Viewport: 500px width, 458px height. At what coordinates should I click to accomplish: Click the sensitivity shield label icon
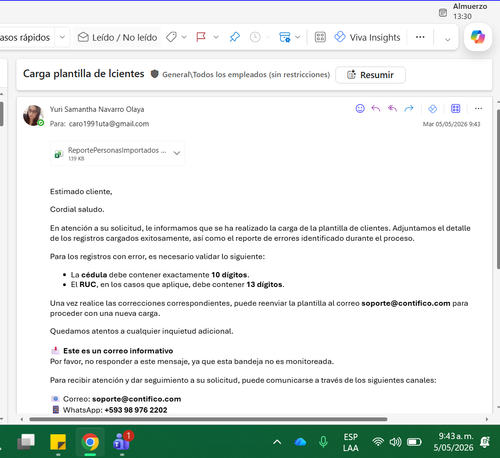pos(154,74)
